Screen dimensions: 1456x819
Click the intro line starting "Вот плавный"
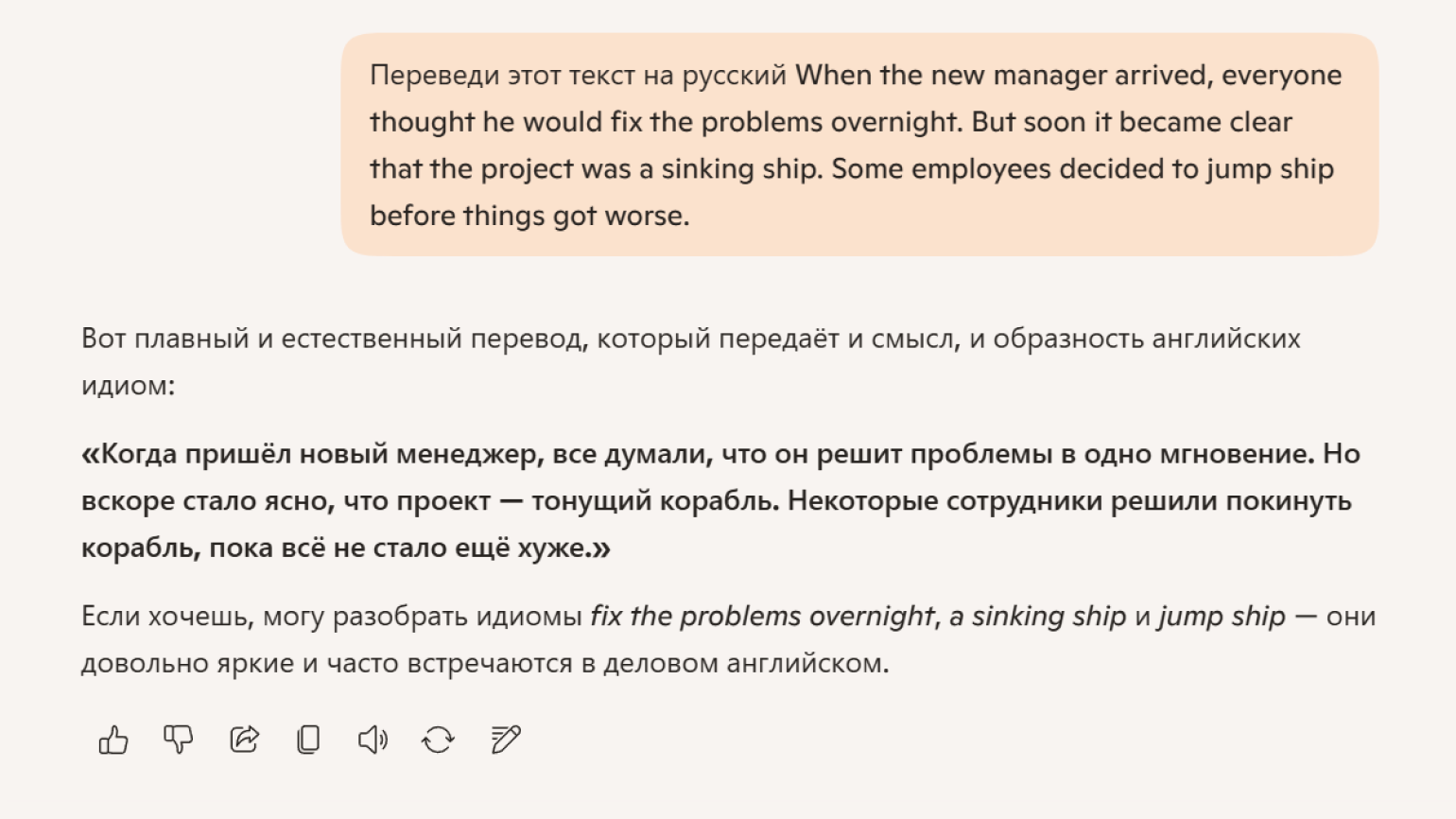click(x=690, y=339)
